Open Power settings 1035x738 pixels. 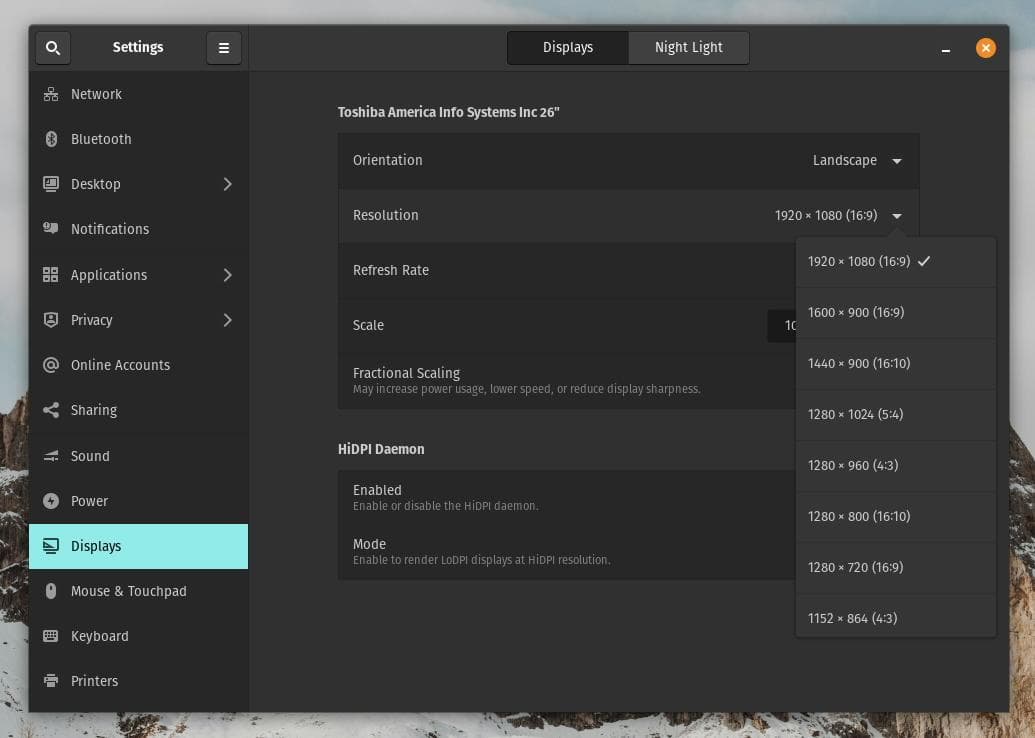point(139,500)
